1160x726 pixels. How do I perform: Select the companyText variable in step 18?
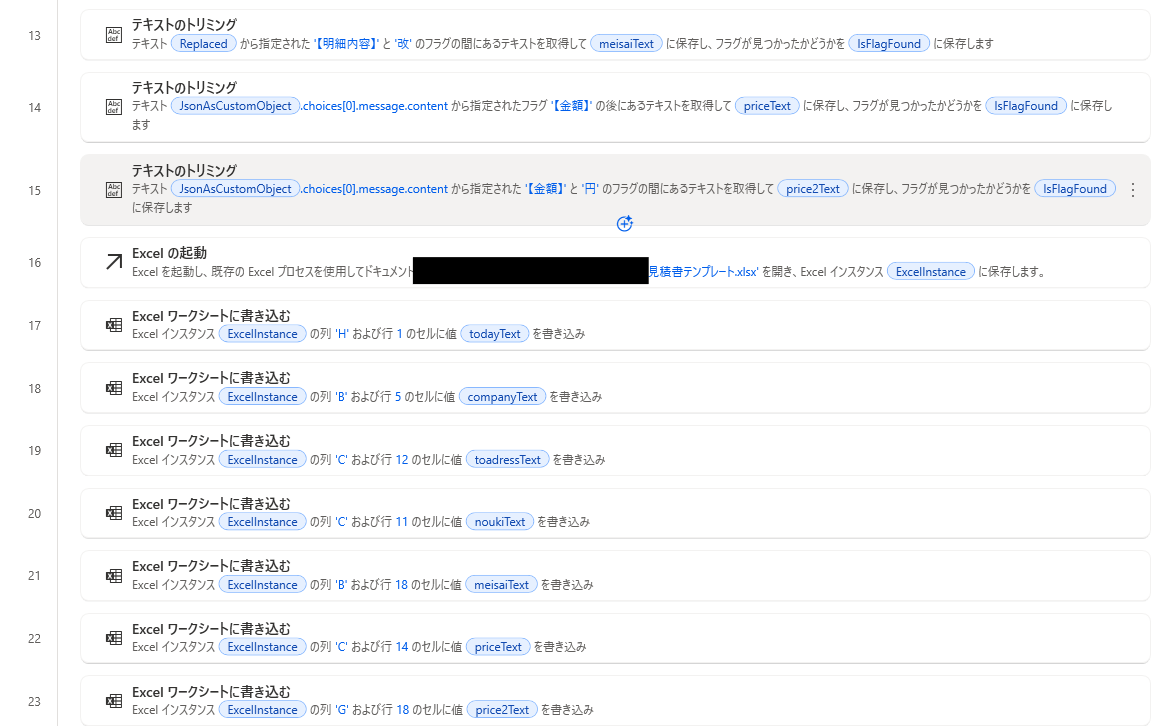(x=502, y=397)
